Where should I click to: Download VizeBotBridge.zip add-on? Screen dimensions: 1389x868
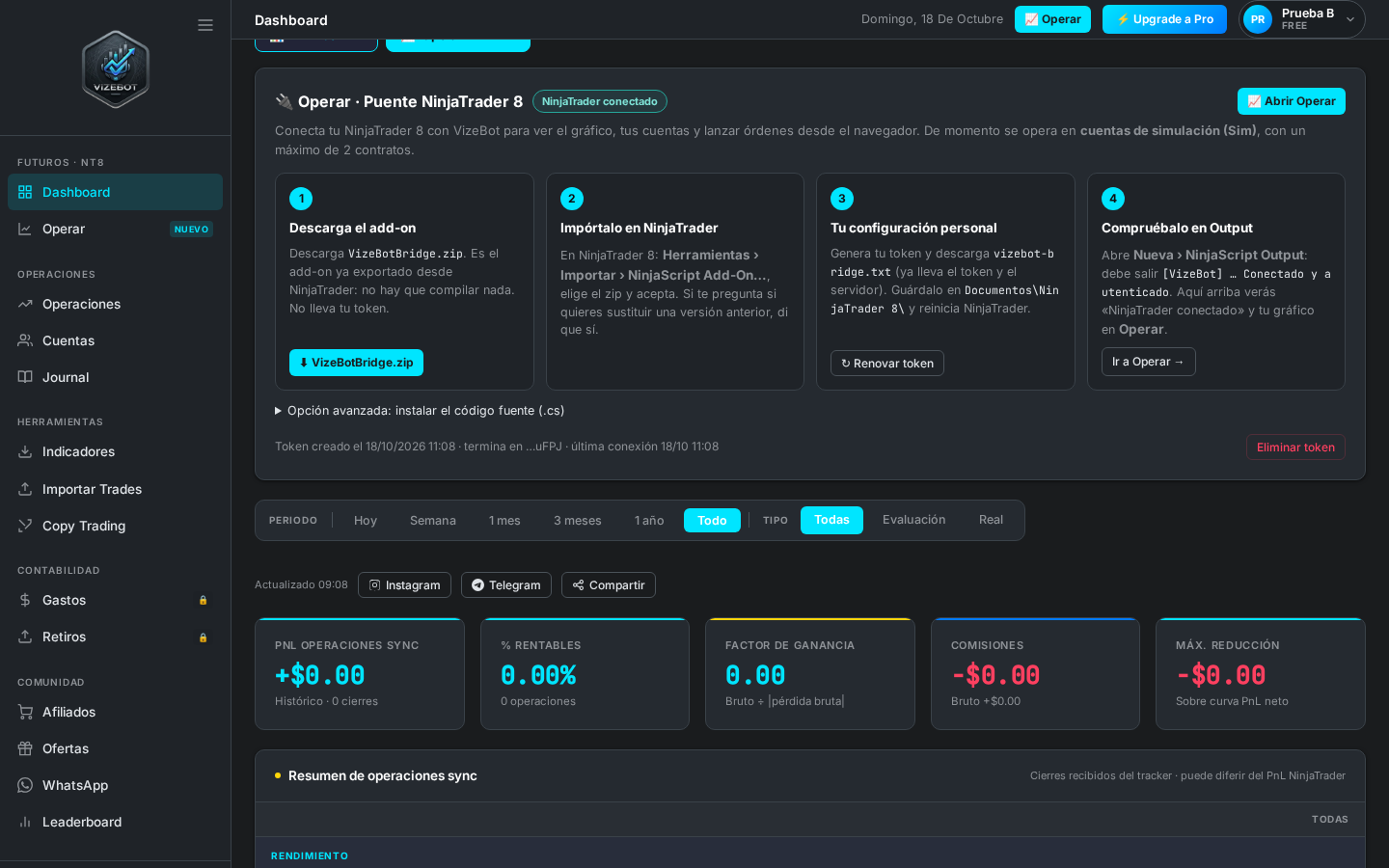356,363
